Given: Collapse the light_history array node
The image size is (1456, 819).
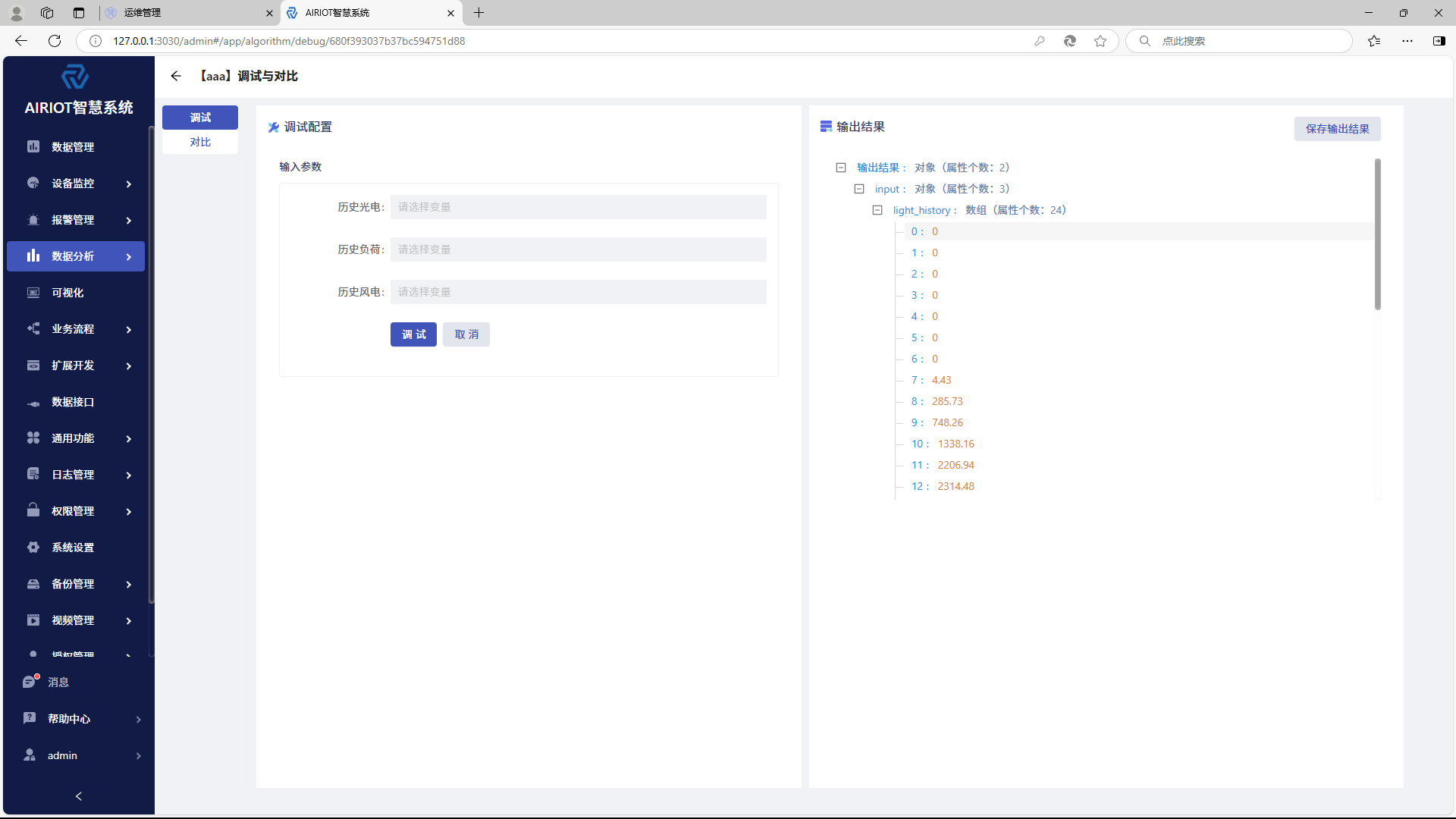Looking at the screenshot, I should (877, 210).
